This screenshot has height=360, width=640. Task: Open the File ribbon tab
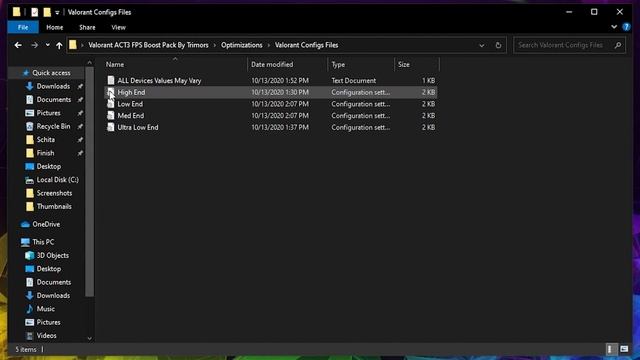23,27
